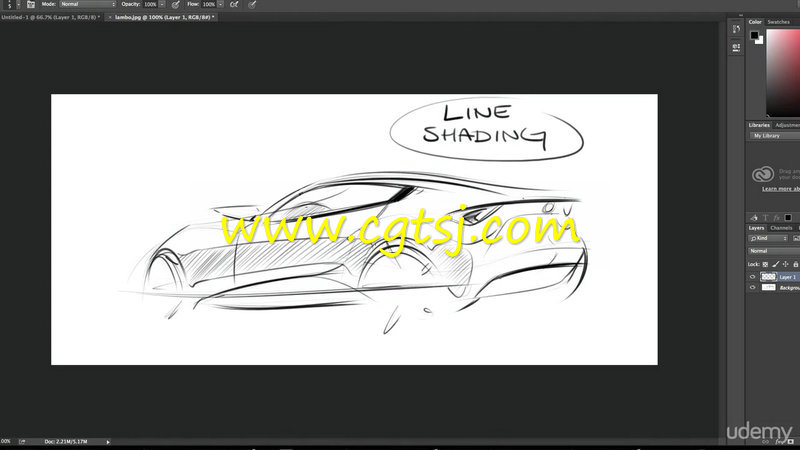Click the Creative Cloud logo icon

point(763,174)
